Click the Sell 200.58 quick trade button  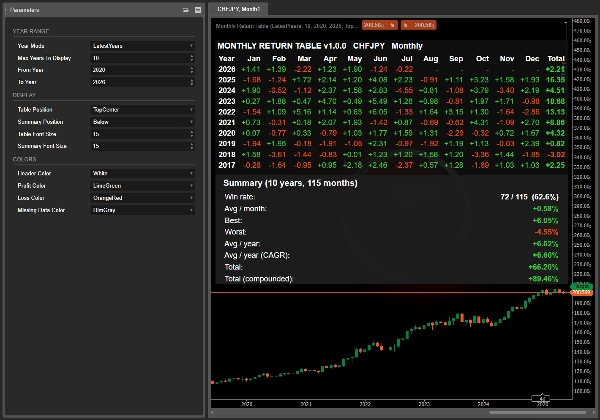point(379,25)
